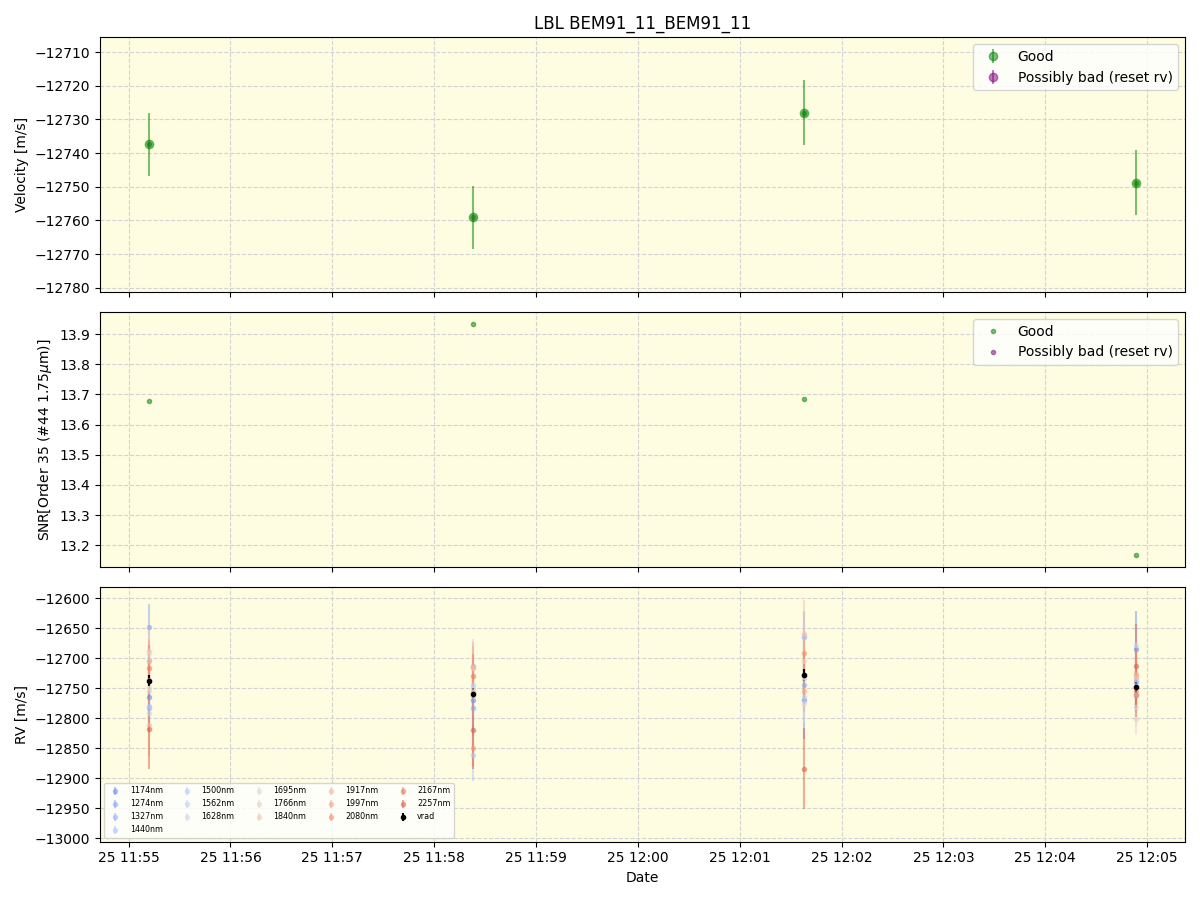Click purple Possibly bad marker in velocity legend
The height and width of the screenshot is (900, 1200).
coord(993,77)
